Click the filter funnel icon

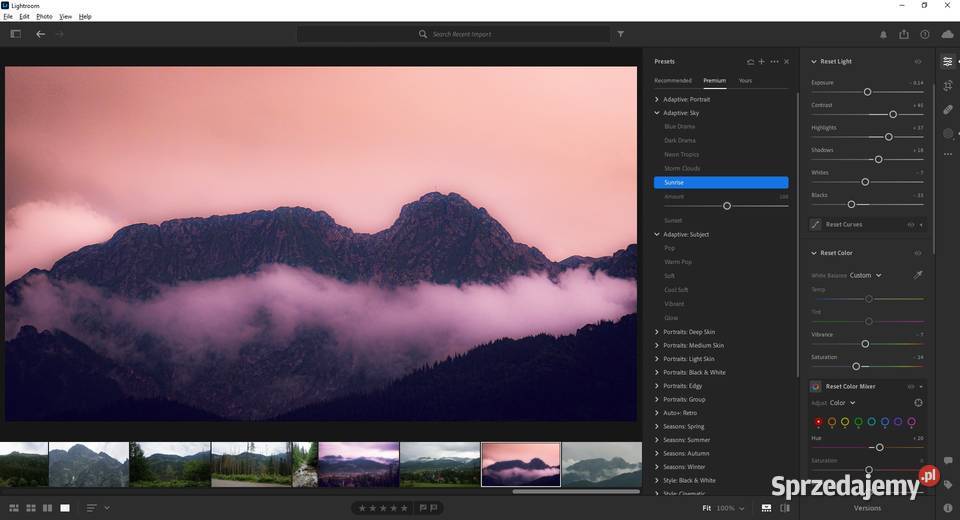click(x=620, y=34)
